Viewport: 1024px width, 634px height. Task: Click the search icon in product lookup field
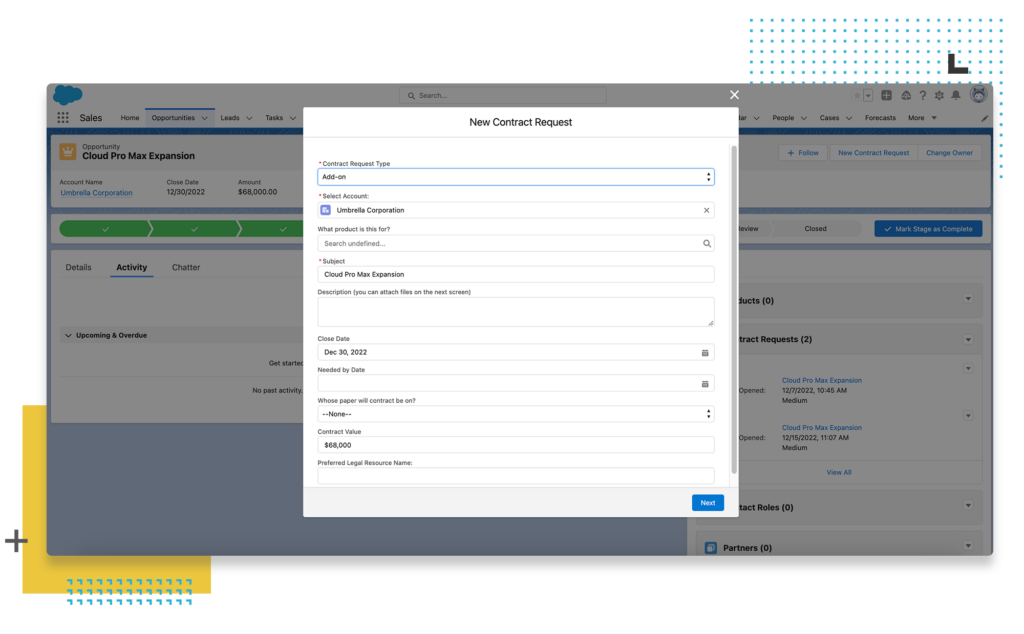706,243
